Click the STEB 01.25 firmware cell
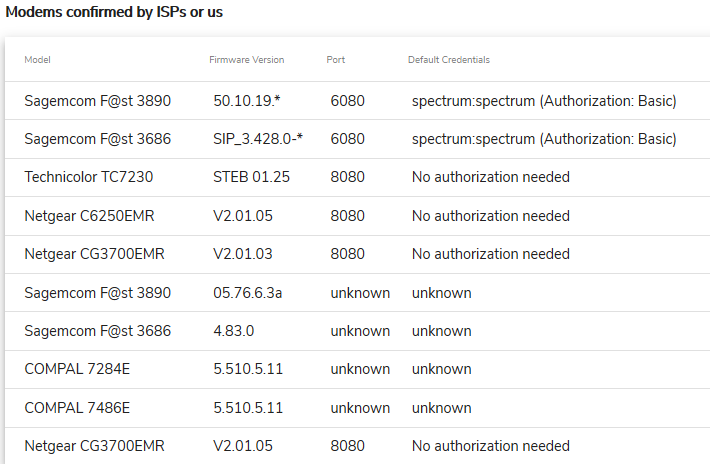 click(x=251, y=177)
